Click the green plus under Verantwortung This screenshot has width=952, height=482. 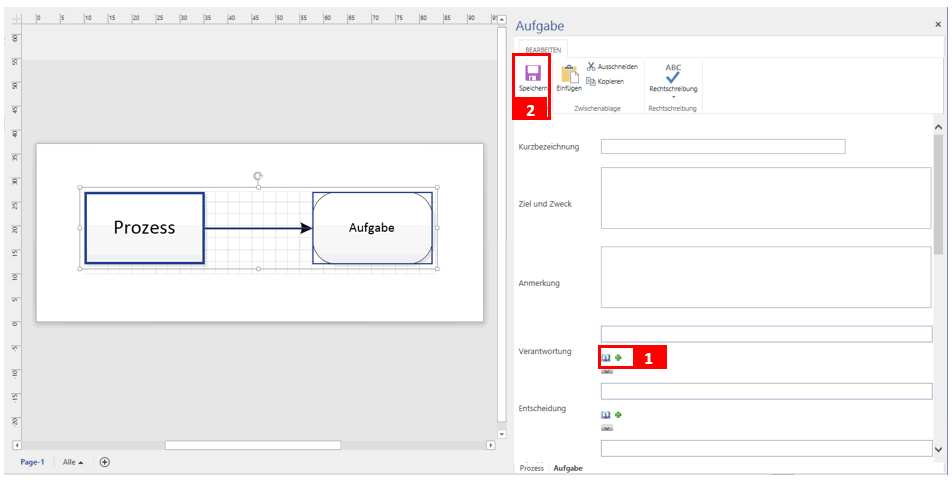click(x=618, y=357)
